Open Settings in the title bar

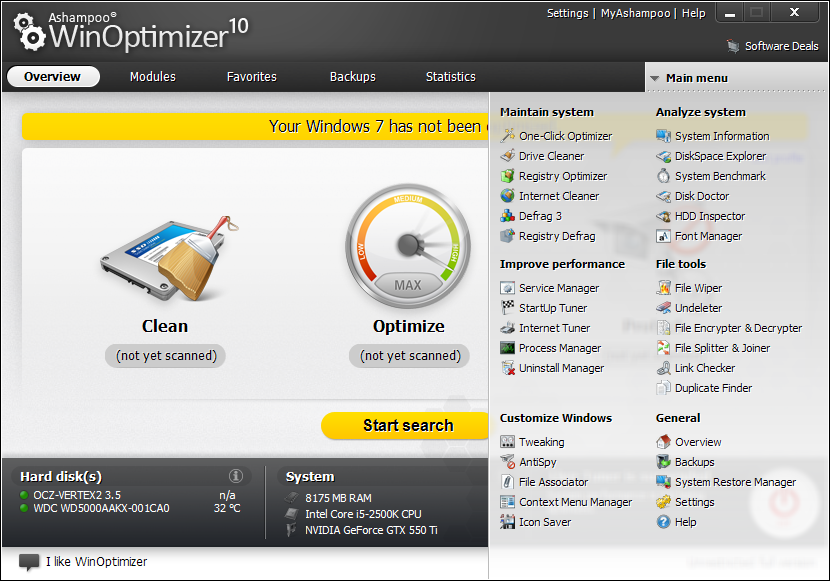pyautogui.click(x=567, y=13)
